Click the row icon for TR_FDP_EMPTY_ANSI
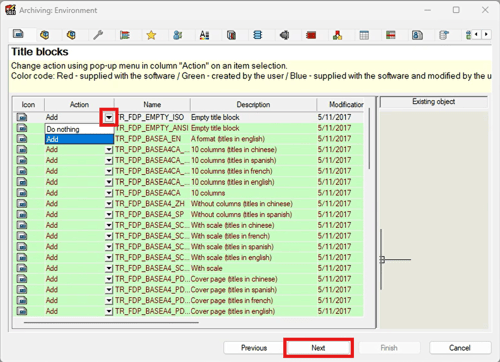Screen dimensions: 500x362 pyautogui.click(x=22, y=128)
